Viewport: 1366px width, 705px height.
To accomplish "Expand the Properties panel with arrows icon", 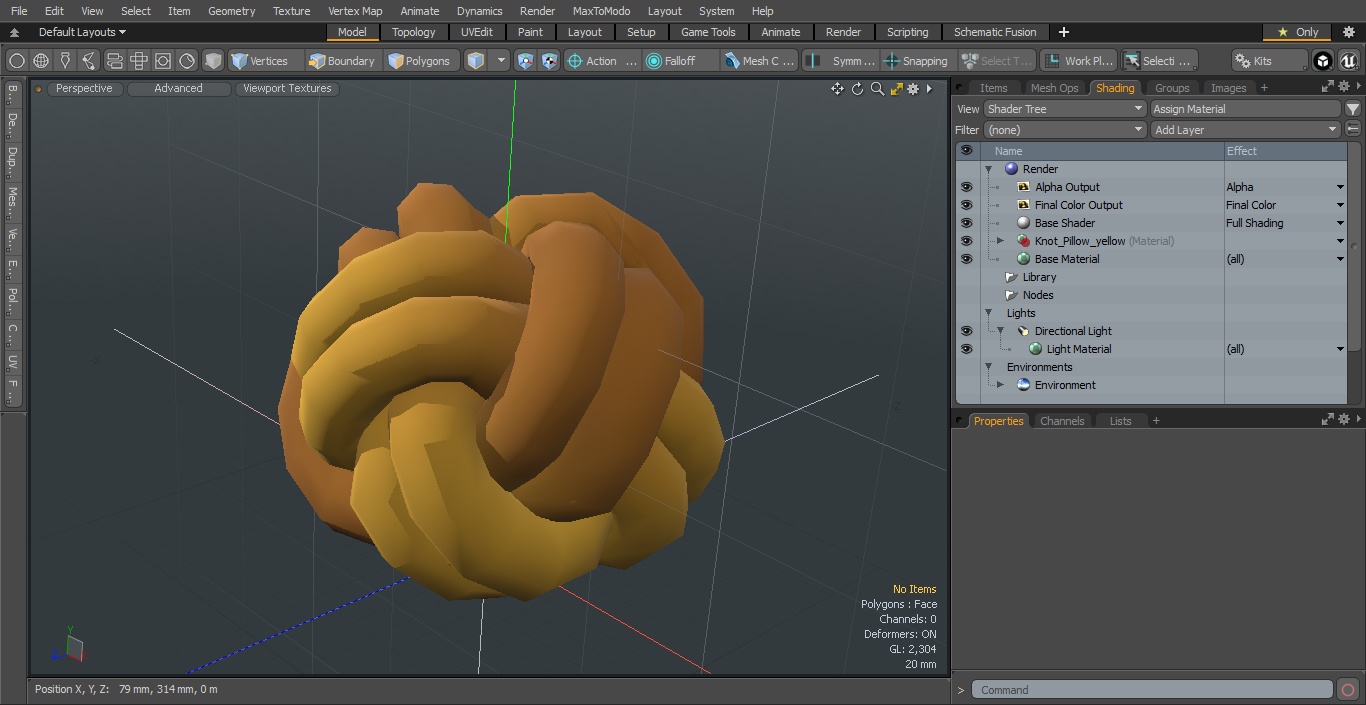I will tap(1328, 420).
